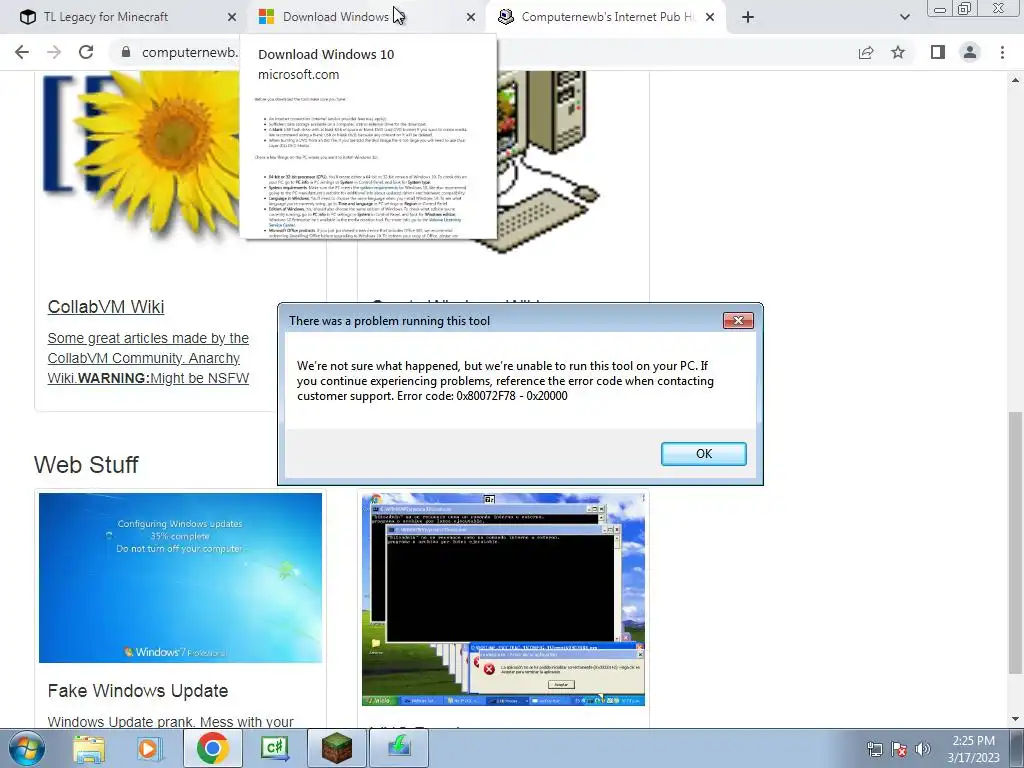The image size is (1024, 768).
Task: Select Chrome in the taskbar
Action: coord(212,748)
